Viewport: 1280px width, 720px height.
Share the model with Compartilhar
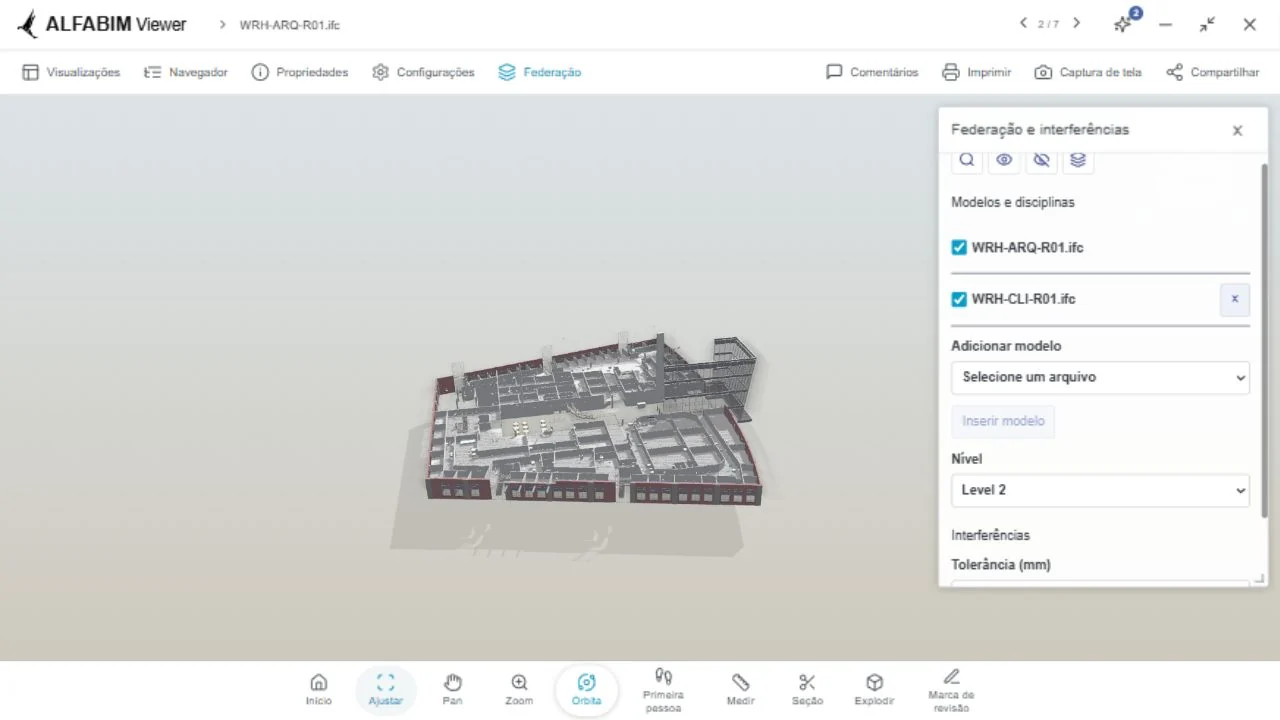pyautogui.click(x=1213, y=72)
